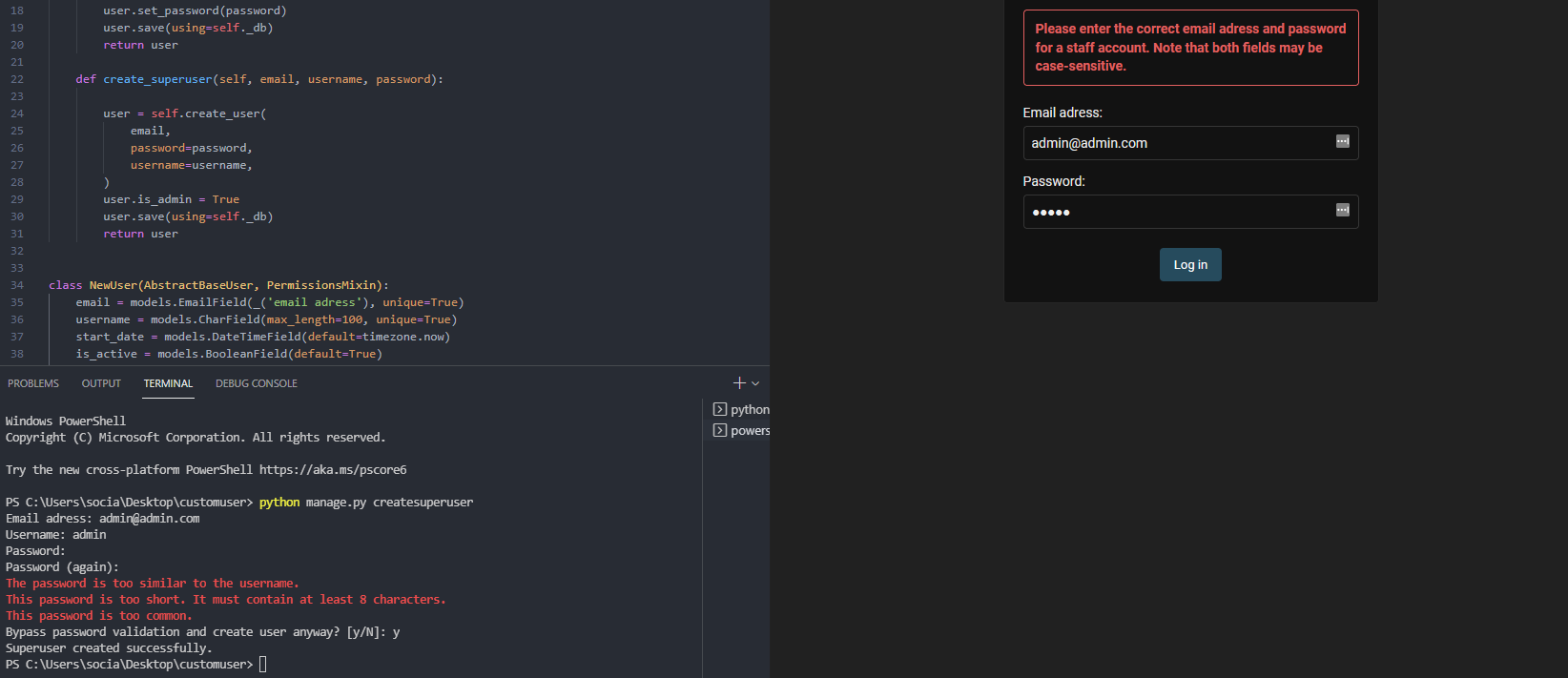Click the python terminal icon

720,409
